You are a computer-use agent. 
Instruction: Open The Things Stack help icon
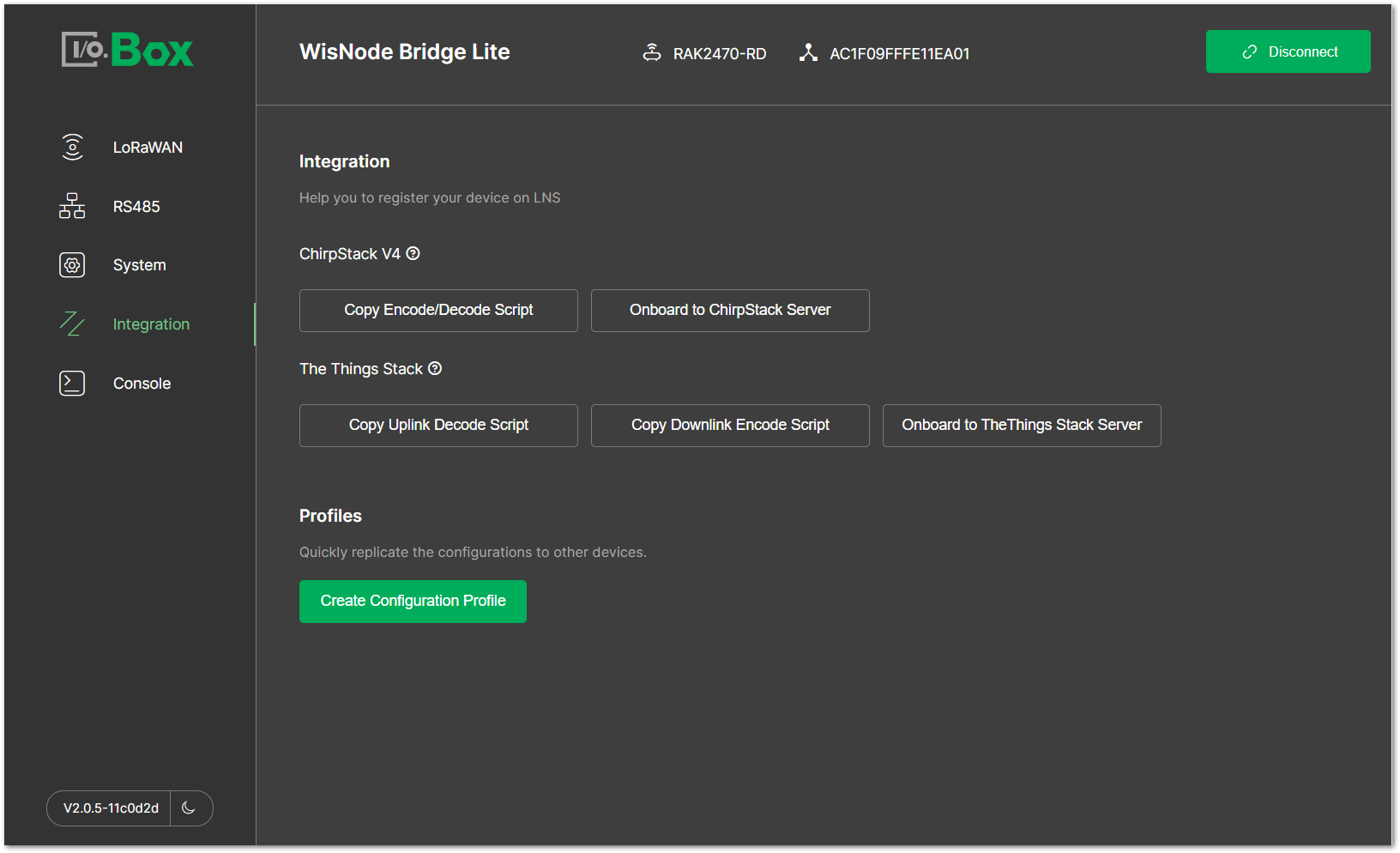[x=435, y=368]
